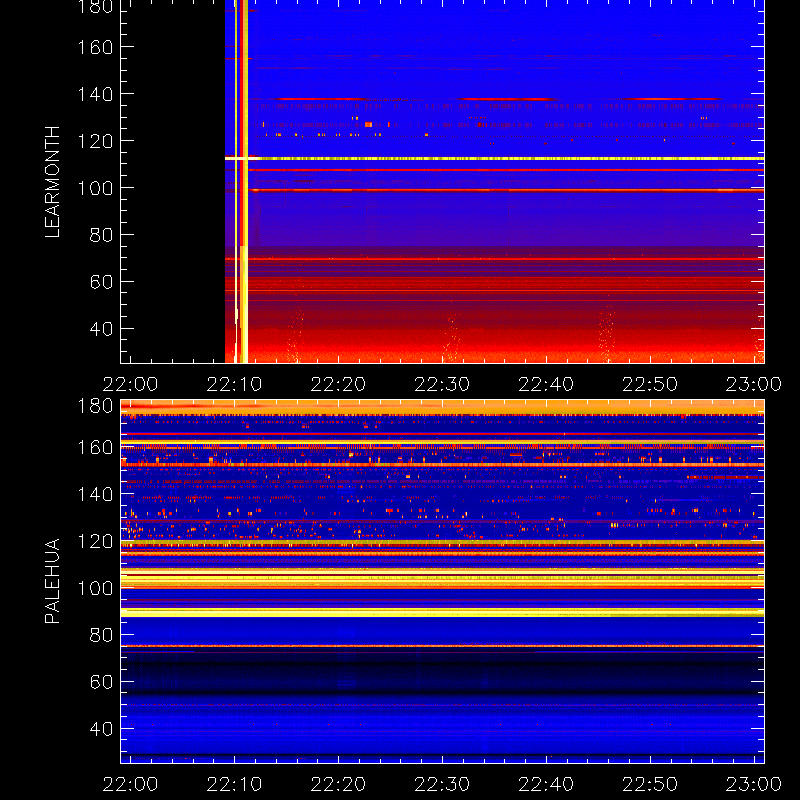
Task: Click inside the Palehua spectrogram plot
Action: (x=442, y=582)
